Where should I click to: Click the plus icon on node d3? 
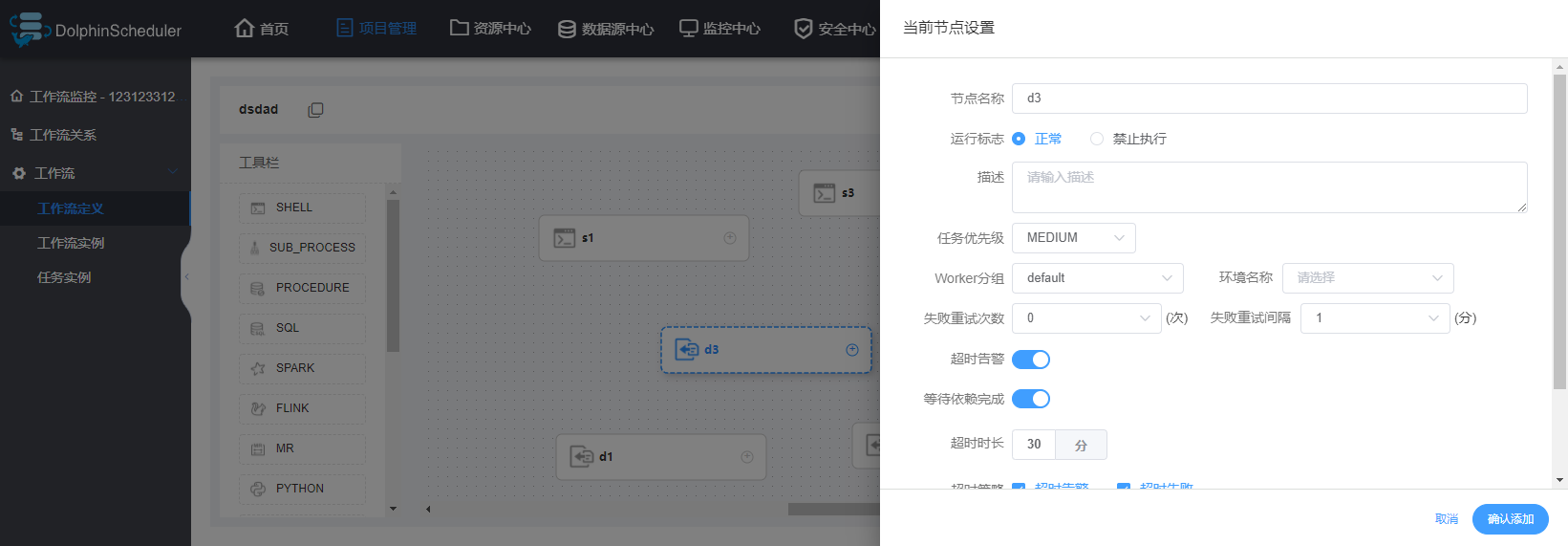tap(852, 350)
